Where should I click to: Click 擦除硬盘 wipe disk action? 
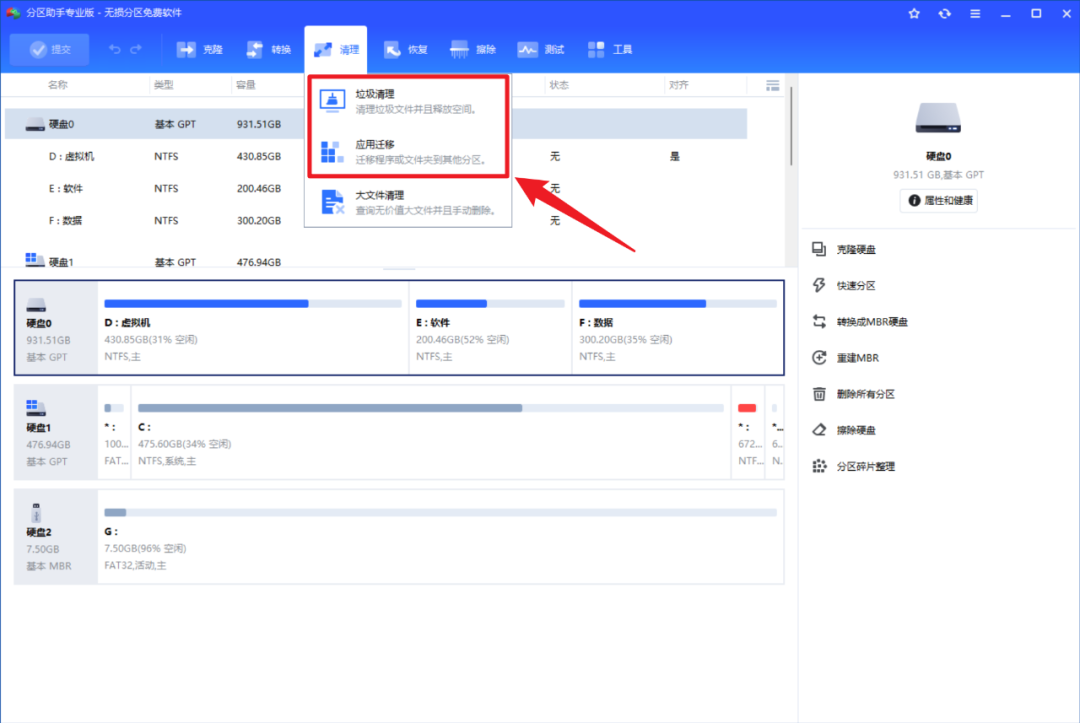tap(844, 430)
